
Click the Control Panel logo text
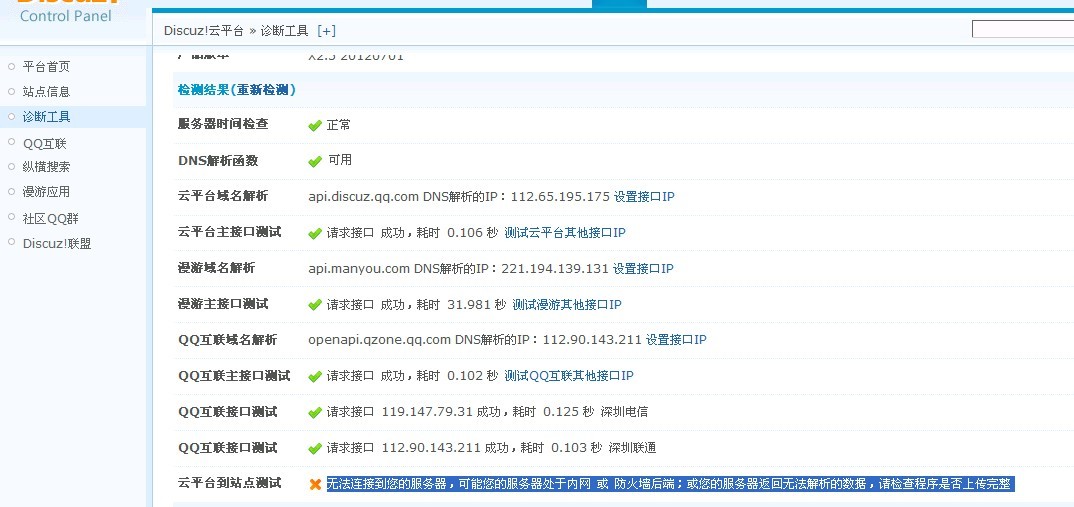click(x=66, y=16)
